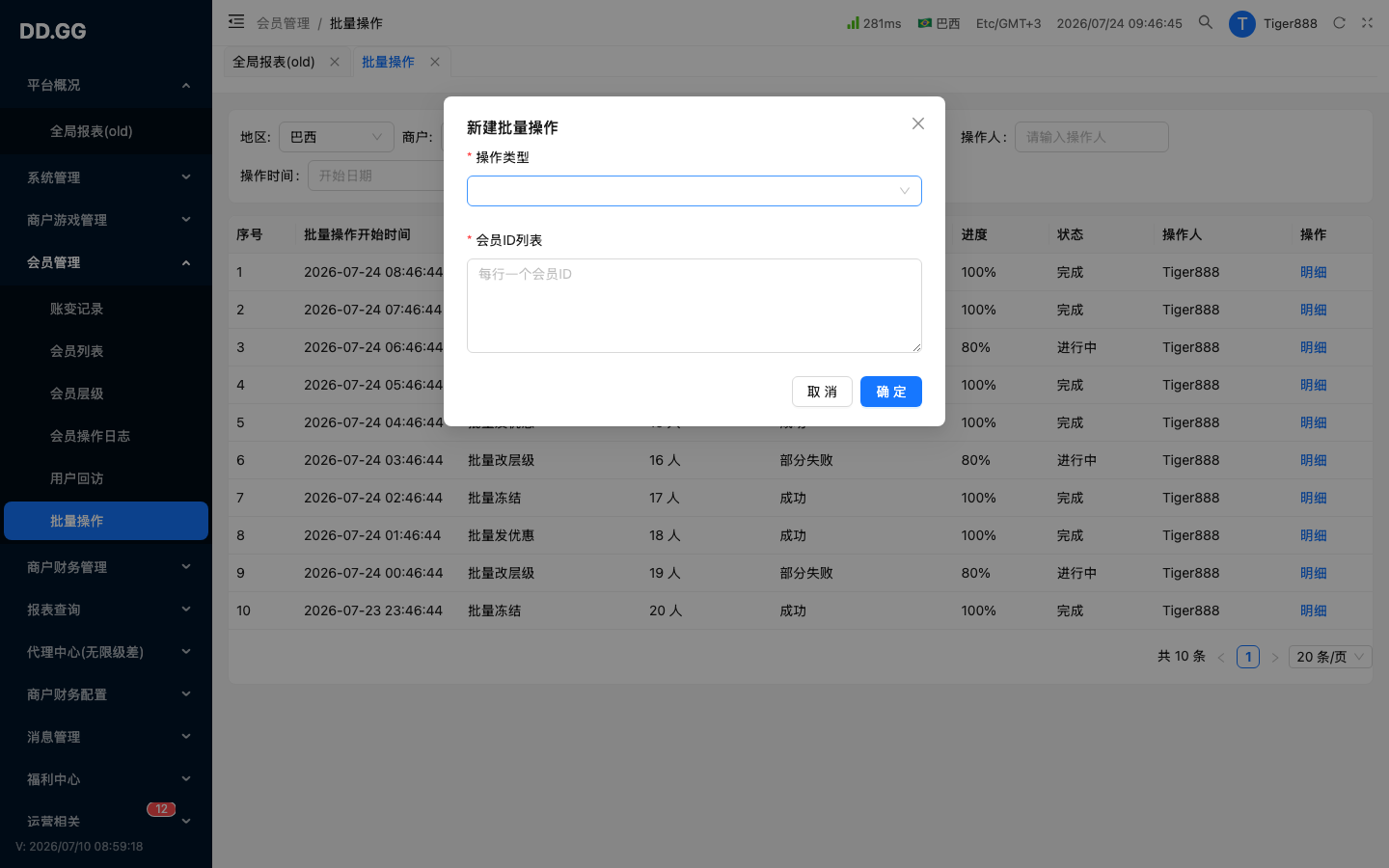Click cell 2026-07-24 03:46:44 in row 6
This screenshot has width=1389, height=868.
(373, 460)
